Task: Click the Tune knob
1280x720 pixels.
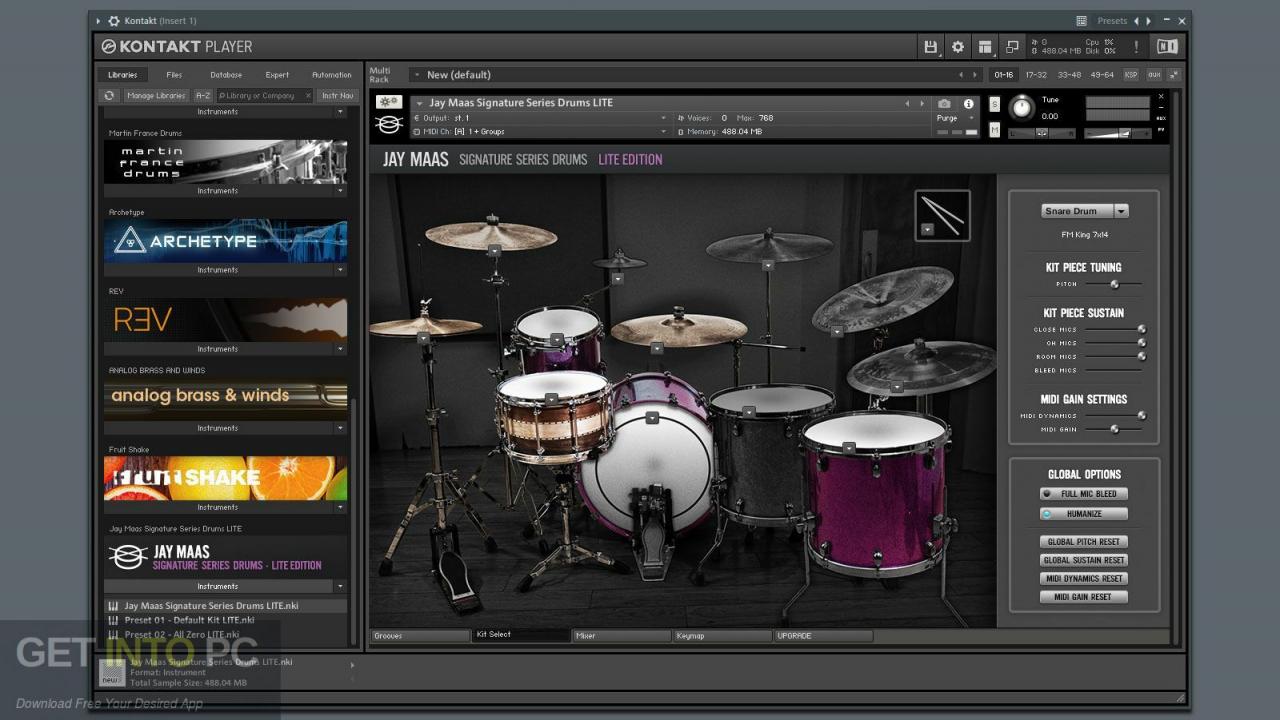Action: point(1022,107)
